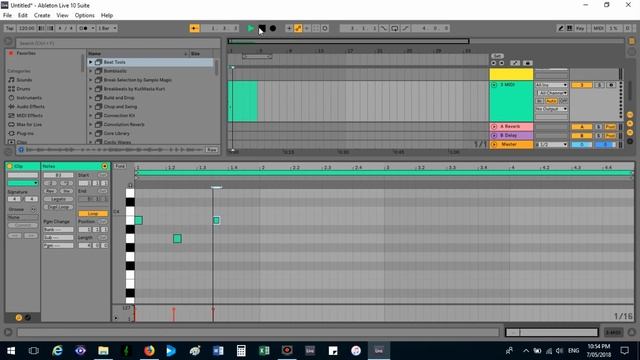
Task: Open the All Channels input channel dropdown
Action: (x=551, y=93)
